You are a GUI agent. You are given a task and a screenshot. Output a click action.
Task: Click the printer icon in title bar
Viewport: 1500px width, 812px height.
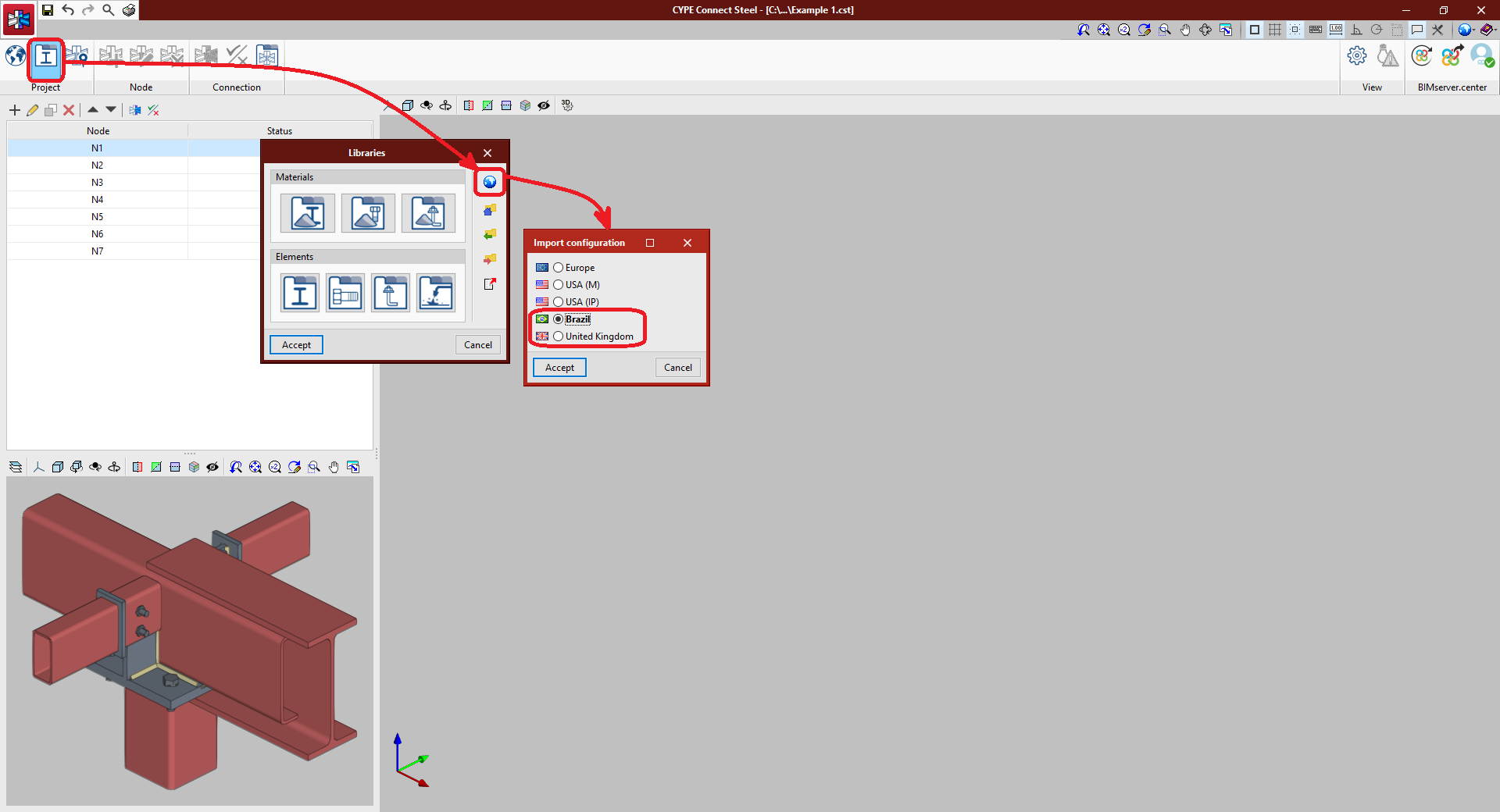(129, 9)
